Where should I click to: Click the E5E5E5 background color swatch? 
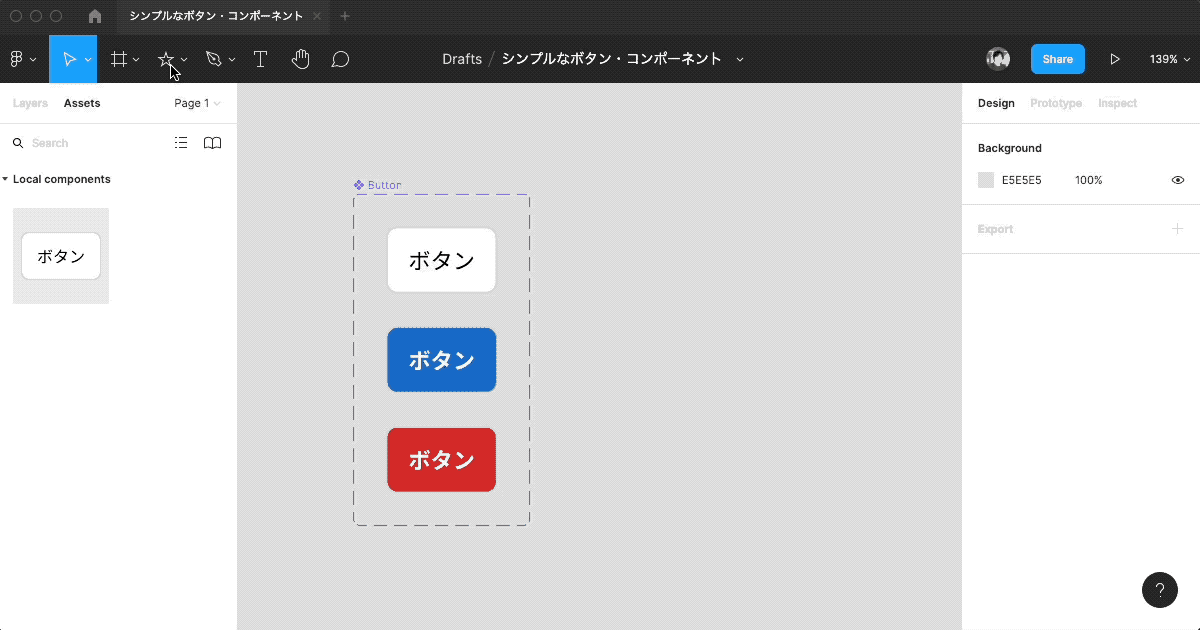[x=985, y=180]
